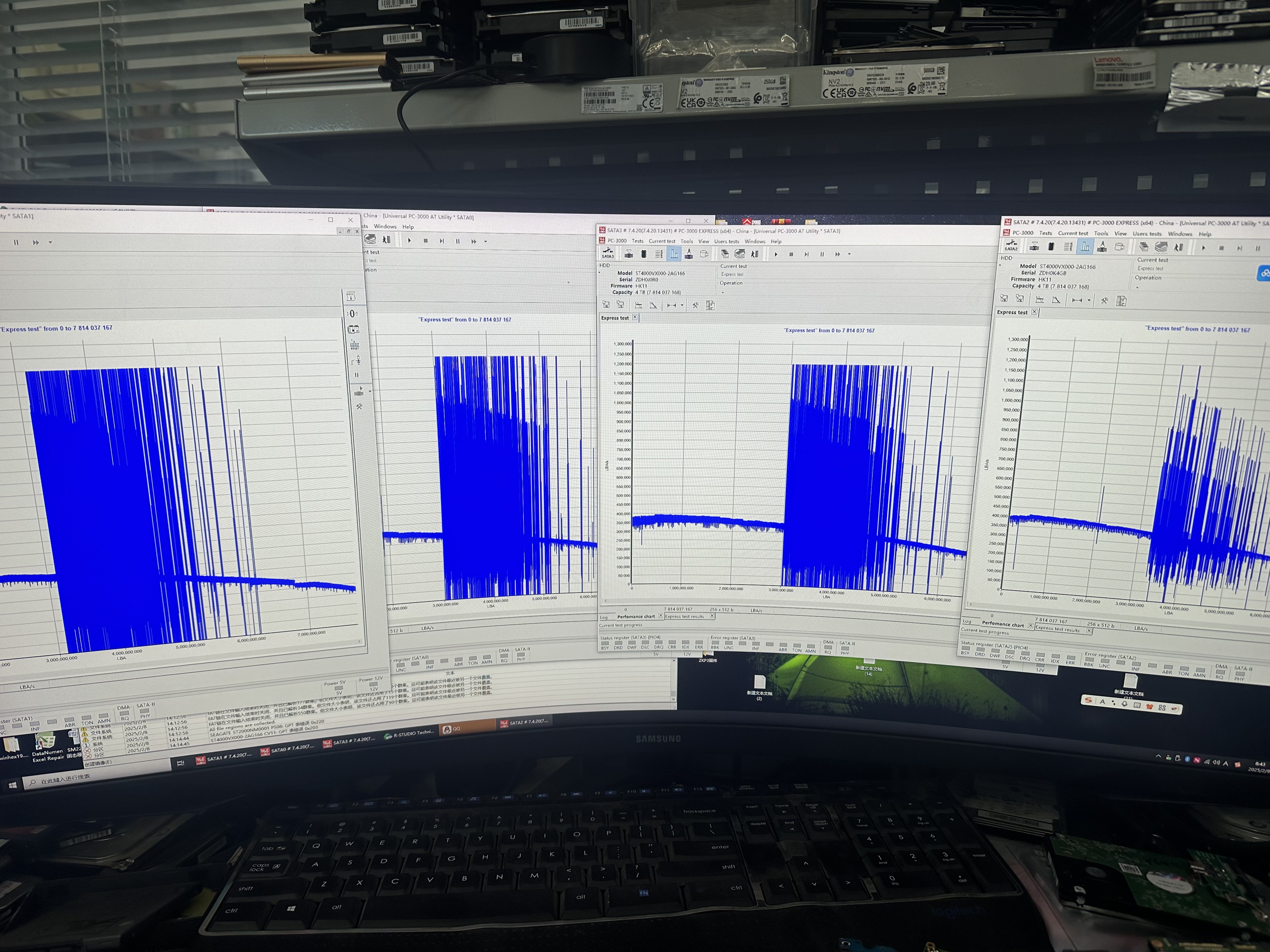Viewport: 1270px width, 952px height.
Task: Pause the test in SATA1 window toolbar
Action: [16, 242]
